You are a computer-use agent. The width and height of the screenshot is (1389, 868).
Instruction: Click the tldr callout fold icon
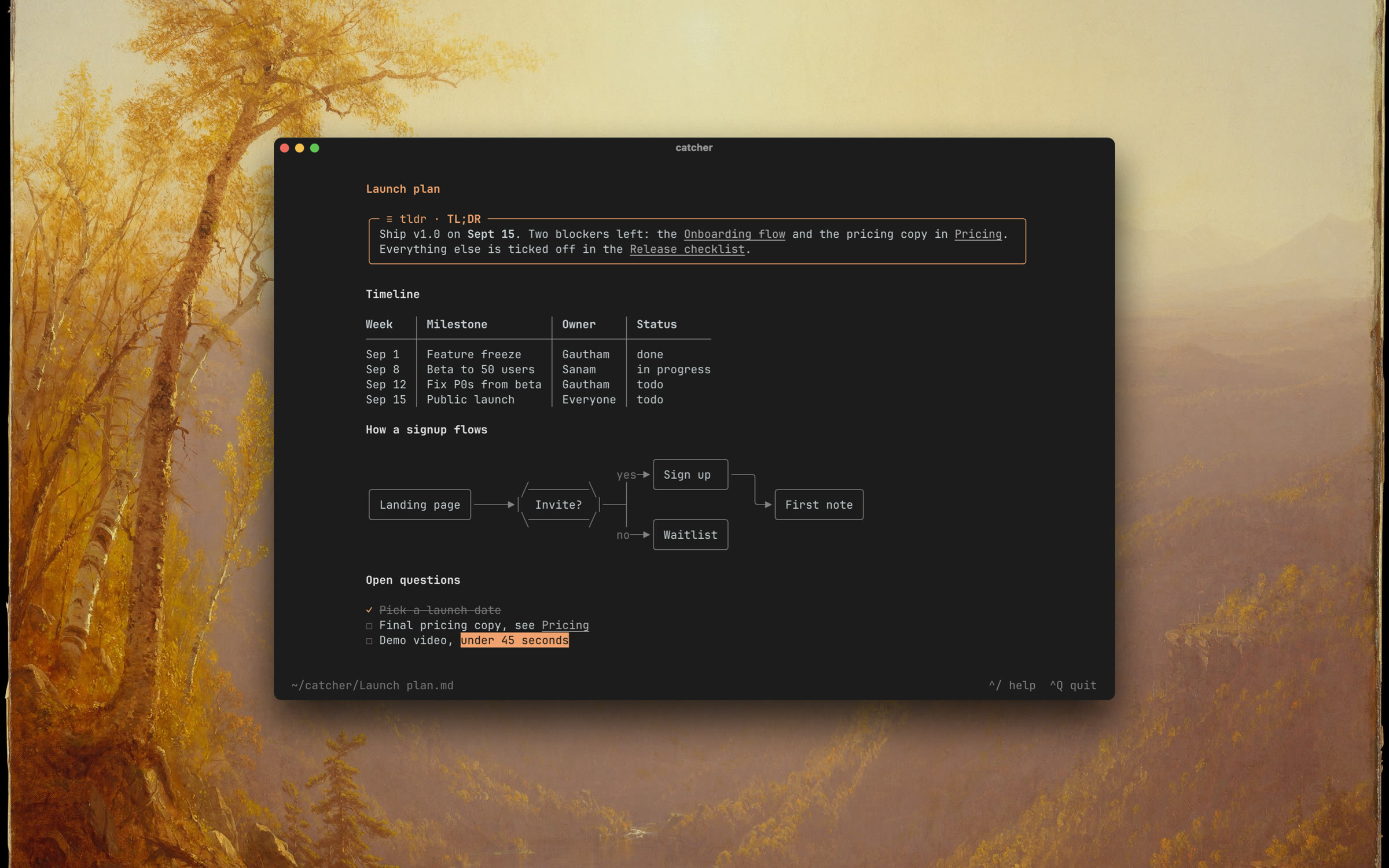pyautogui.click(x=389, y=219)
